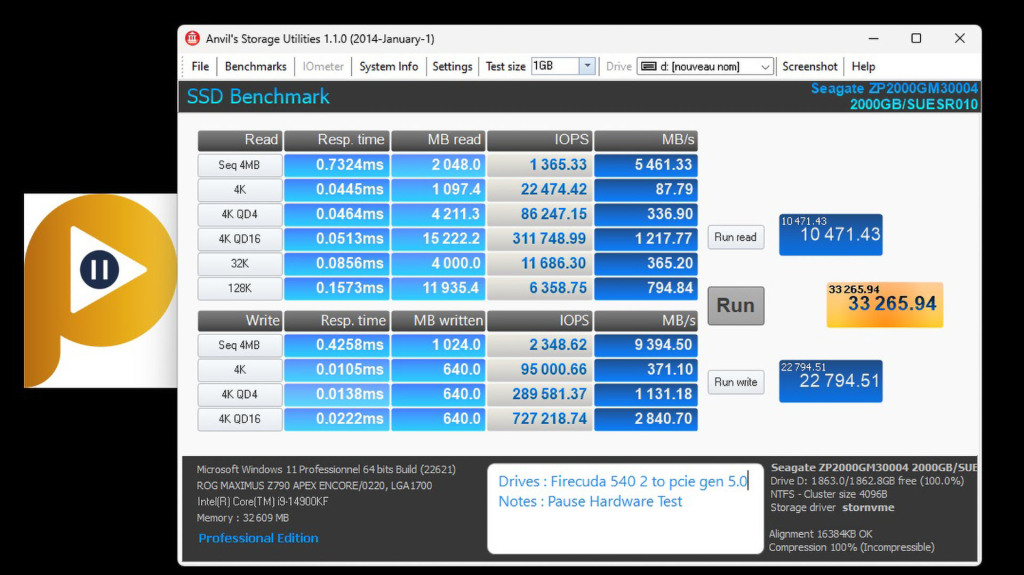Click the Read 4K QD16 test button
Screen dimensions: 1024x575
coord(240,239)
